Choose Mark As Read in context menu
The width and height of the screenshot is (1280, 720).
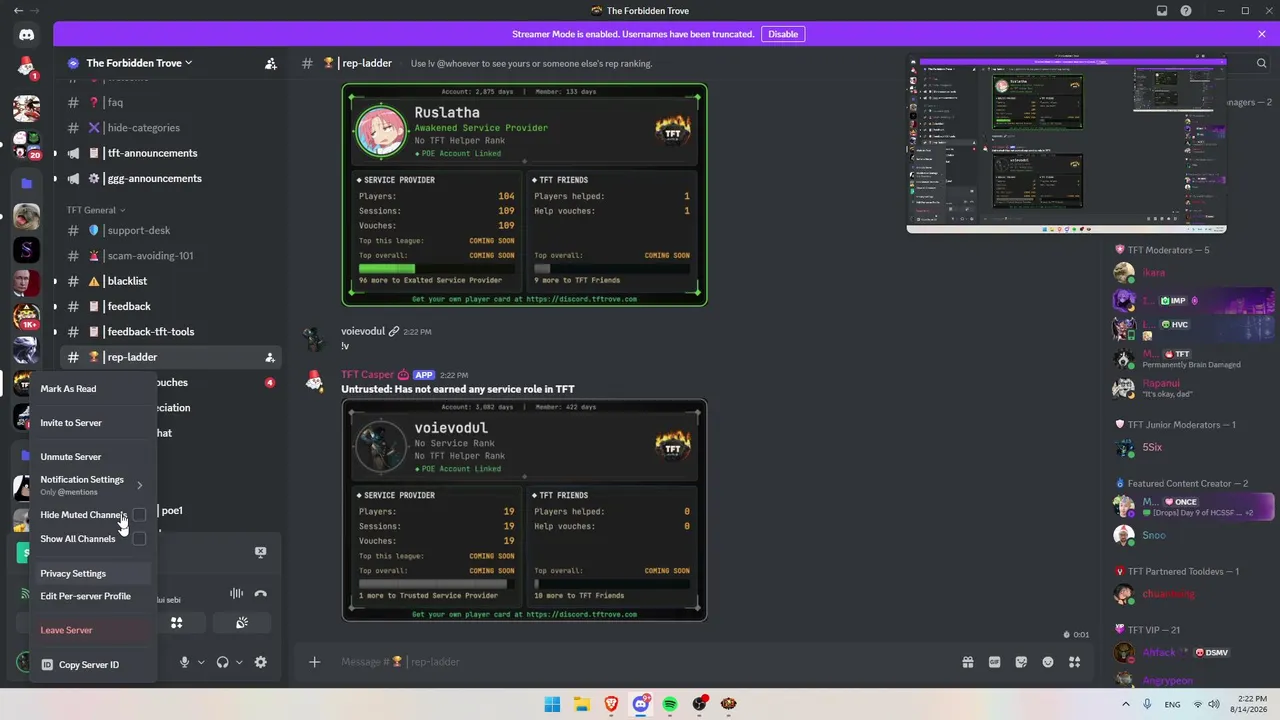(92, 389)
